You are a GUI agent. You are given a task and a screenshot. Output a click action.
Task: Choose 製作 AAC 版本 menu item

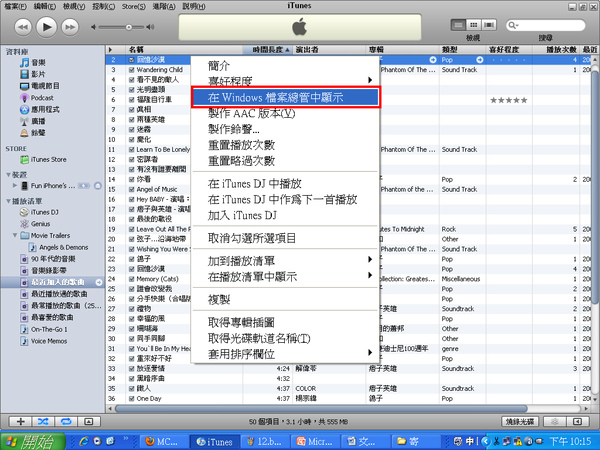[x=285, y=113]
